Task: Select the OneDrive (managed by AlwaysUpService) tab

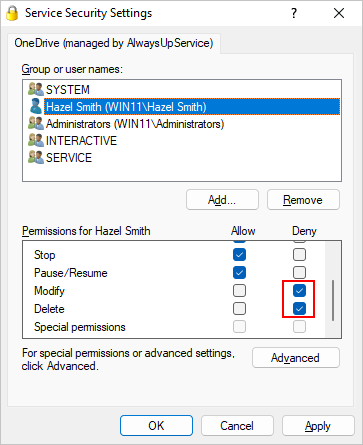Action: [x=114, y=43]
